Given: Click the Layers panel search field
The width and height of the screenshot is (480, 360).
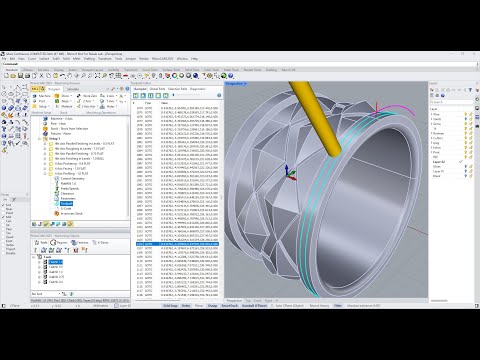Looking at the screenshot, I should point(451,102).
